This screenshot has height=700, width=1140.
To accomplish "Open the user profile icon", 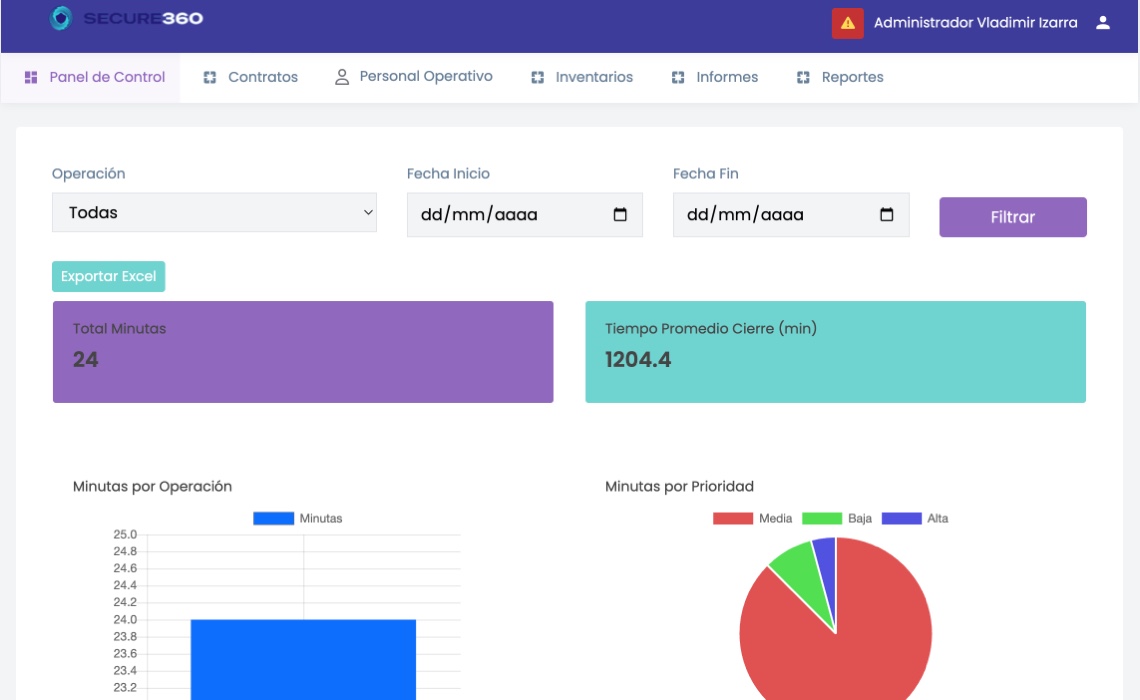I will coord(1103,23).
